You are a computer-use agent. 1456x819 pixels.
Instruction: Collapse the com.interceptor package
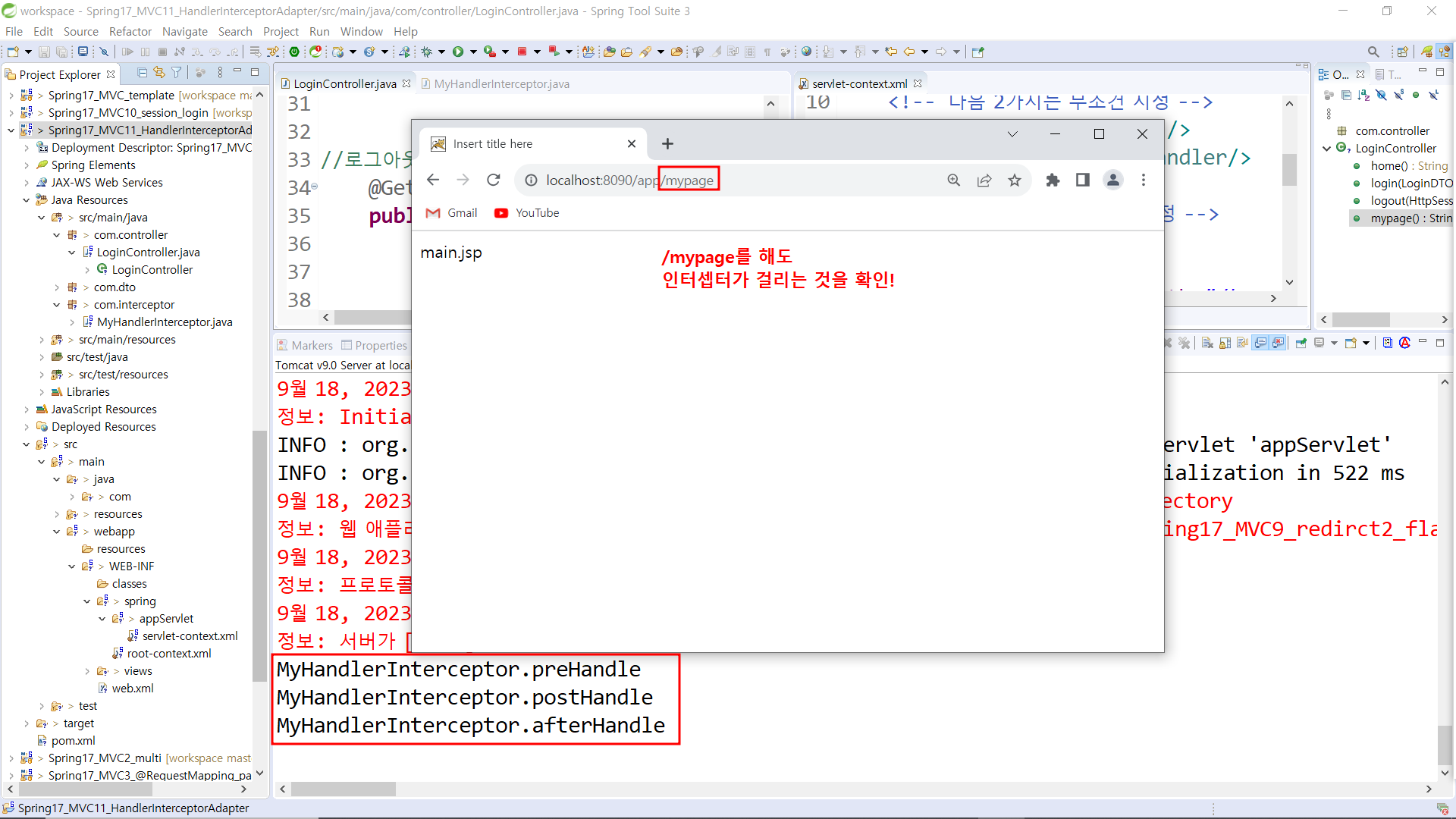pos(57,305)
